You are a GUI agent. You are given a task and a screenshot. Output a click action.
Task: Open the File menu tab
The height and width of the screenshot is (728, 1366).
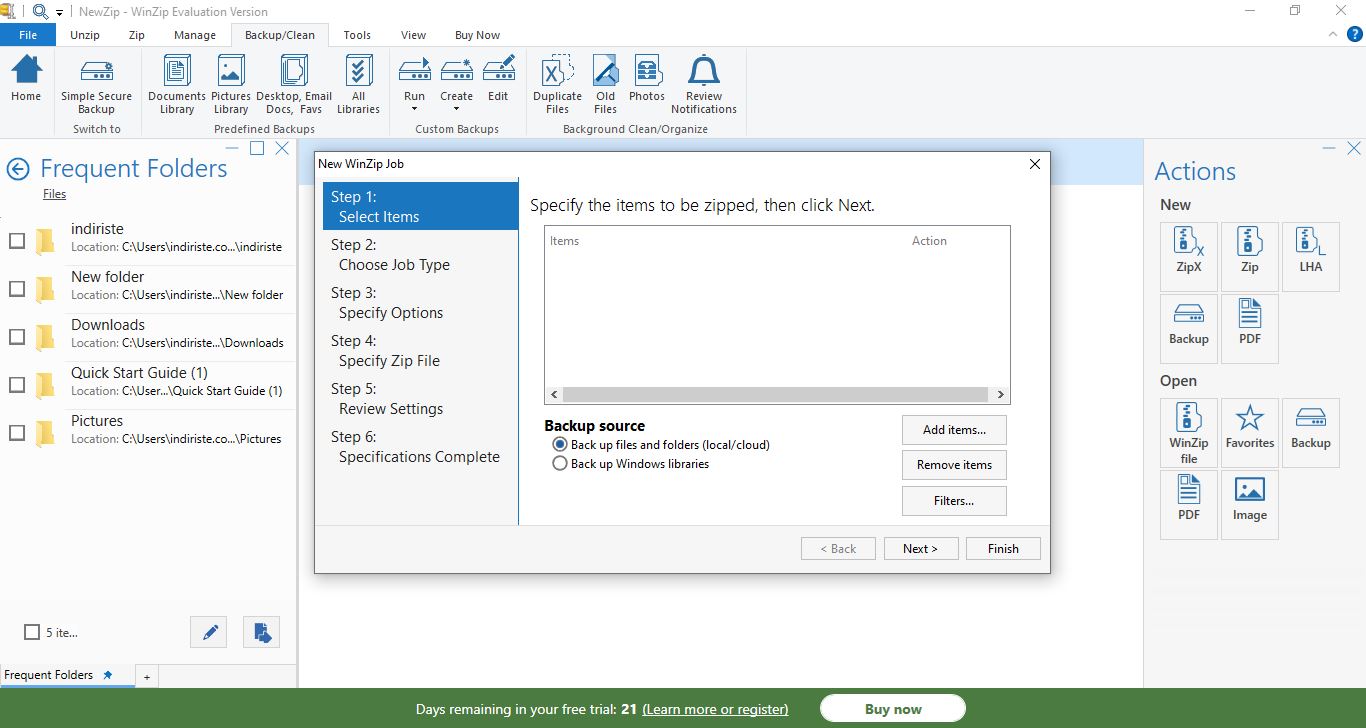pos(28,35)
